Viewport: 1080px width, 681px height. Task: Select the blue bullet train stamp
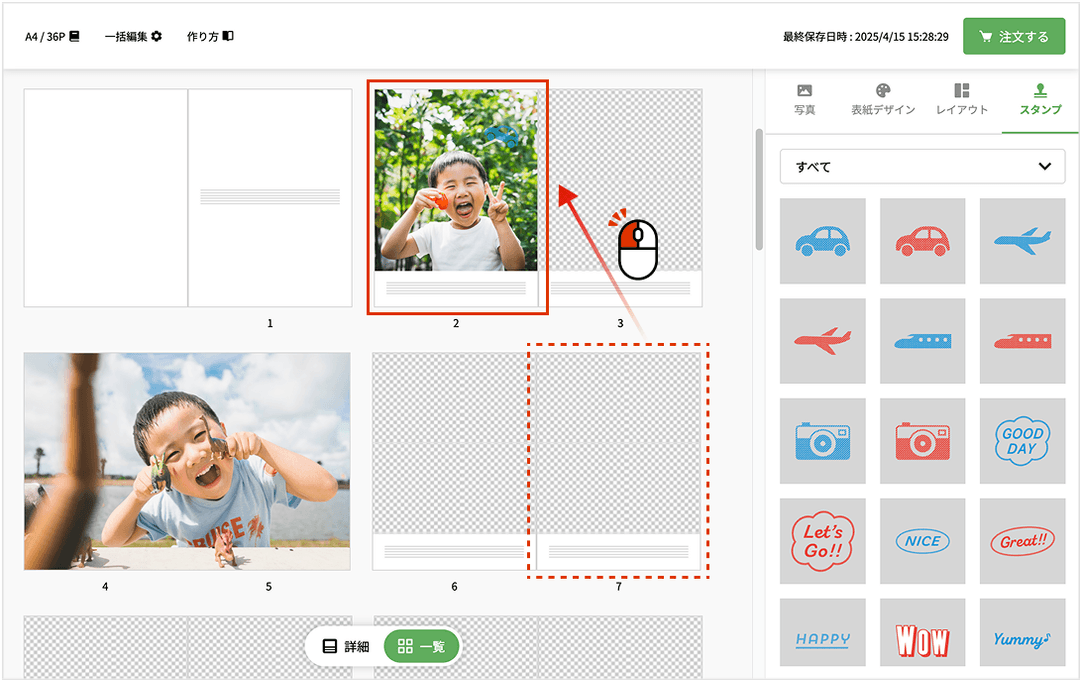pos(922,341)
